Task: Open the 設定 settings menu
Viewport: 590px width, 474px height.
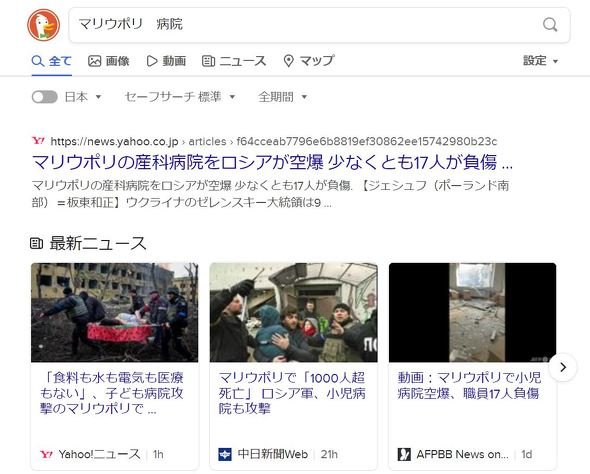Action: coord(540,61)
